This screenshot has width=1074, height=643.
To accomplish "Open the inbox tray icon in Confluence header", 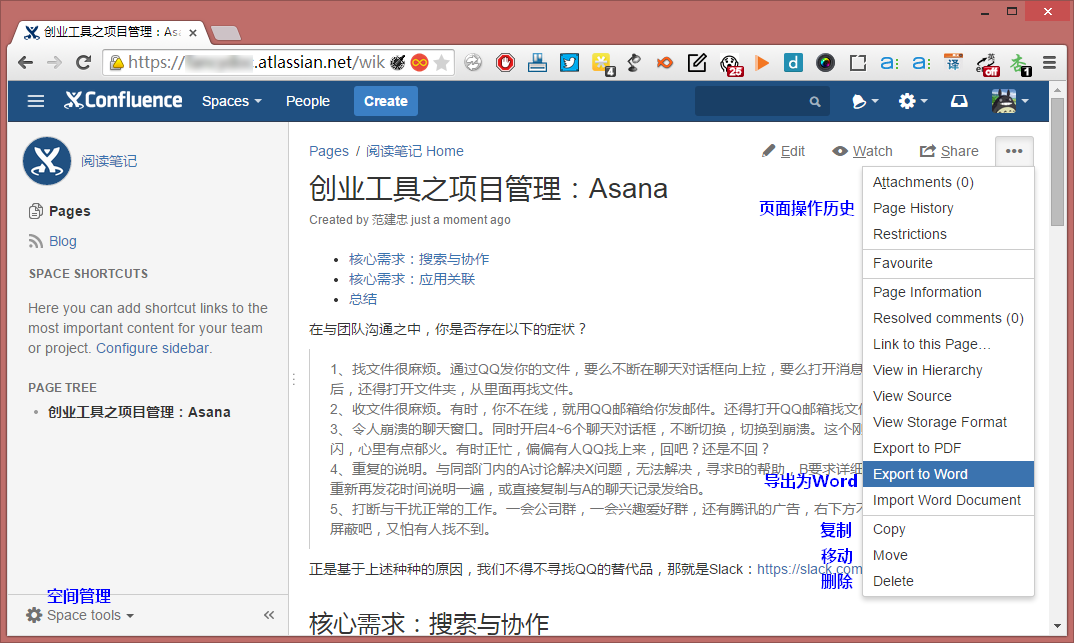I will [959, 101].
